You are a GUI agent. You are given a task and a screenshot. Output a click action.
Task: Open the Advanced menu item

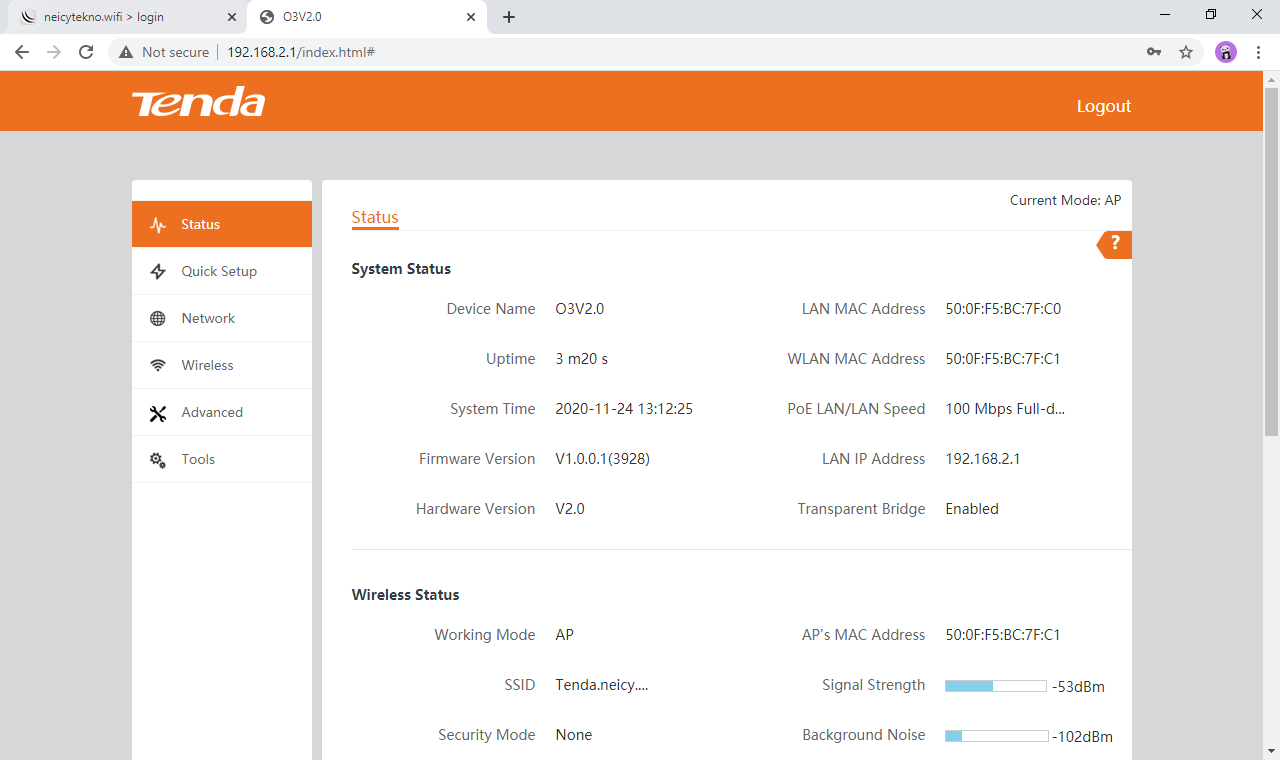coord(222,413)
